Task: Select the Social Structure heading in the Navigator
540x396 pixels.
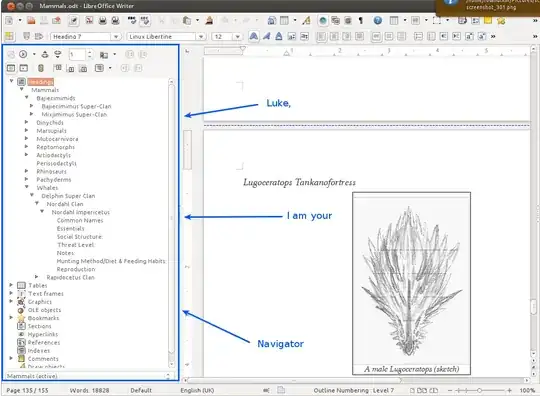Action: [x=80, y=237]
